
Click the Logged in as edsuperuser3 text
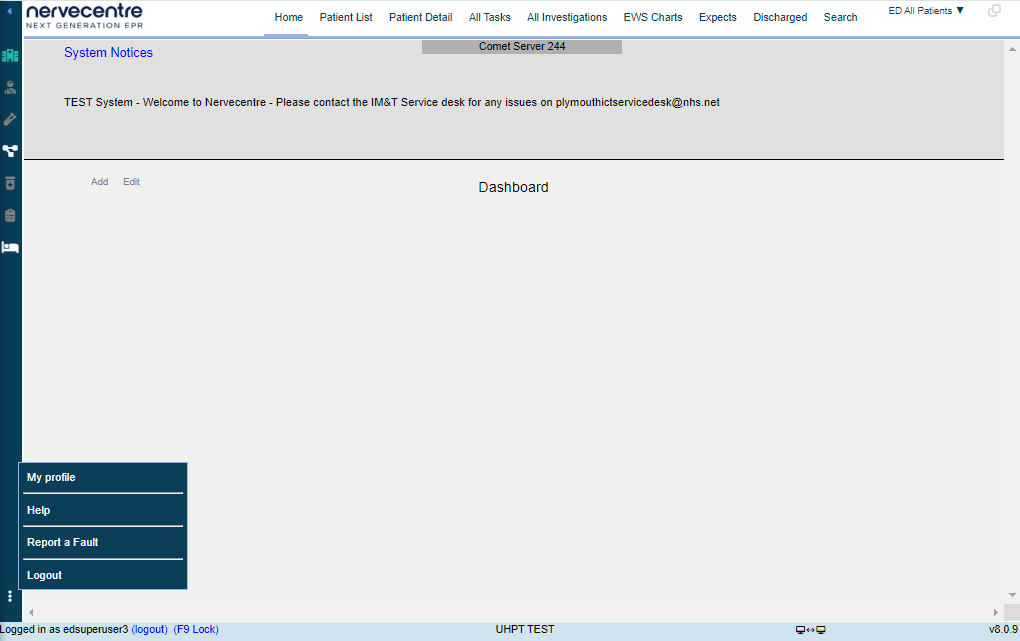tap(64, 630)
